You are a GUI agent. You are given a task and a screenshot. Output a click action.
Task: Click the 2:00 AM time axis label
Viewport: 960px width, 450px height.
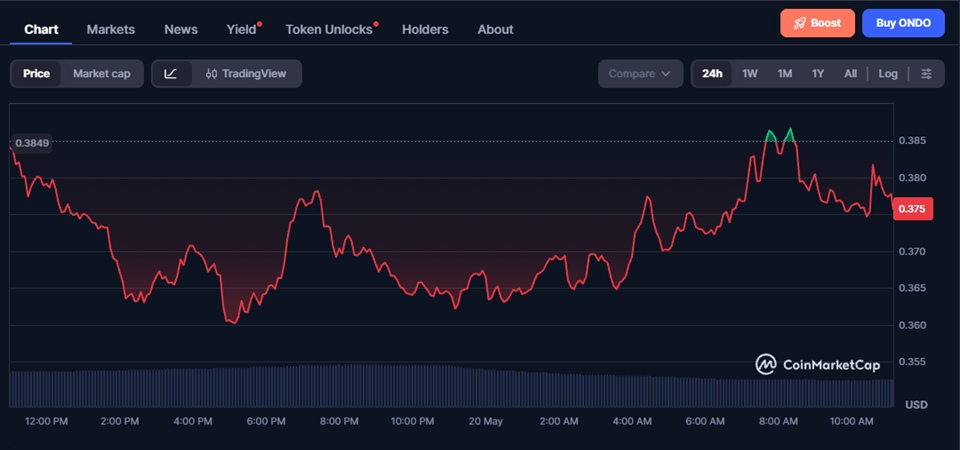(558, 421)
